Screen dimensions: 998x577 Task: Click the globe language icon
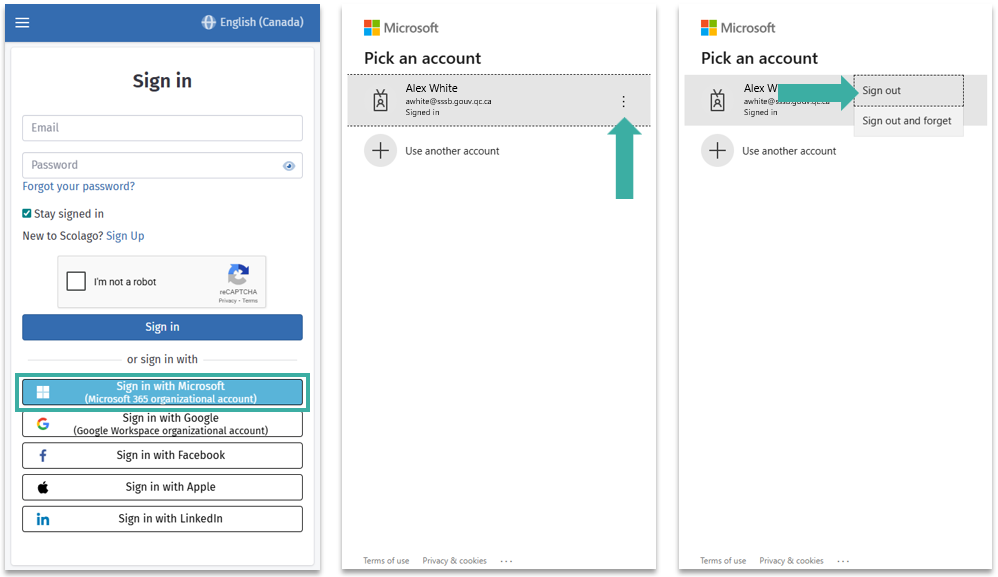(x=209, y=22)
